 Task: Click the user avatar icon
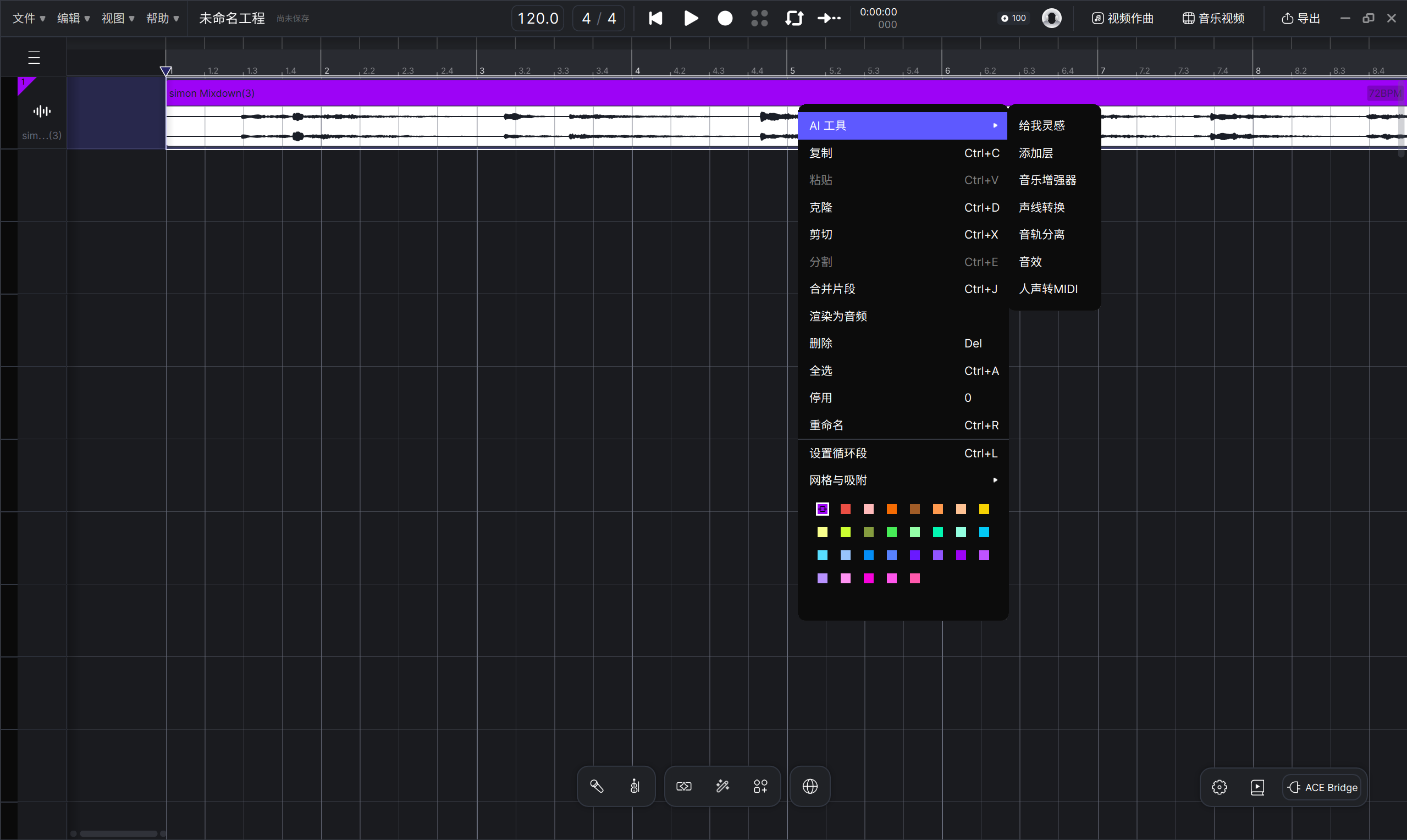pos(1052,18)
